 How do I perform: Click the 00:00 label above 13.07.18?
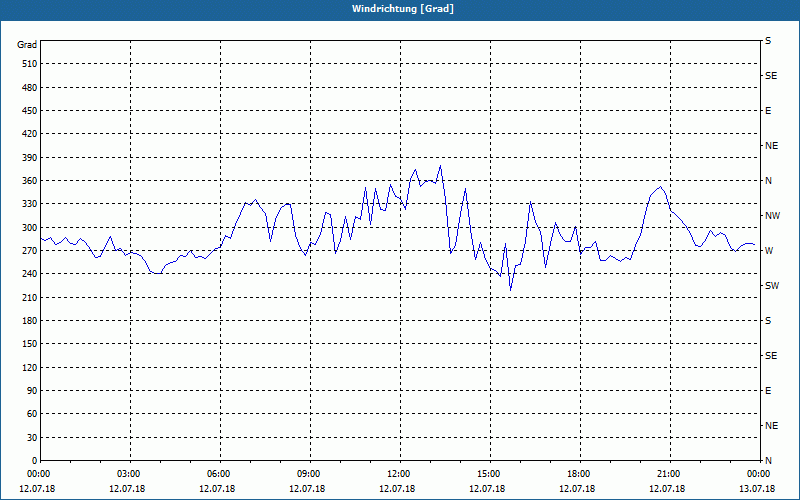758,474
